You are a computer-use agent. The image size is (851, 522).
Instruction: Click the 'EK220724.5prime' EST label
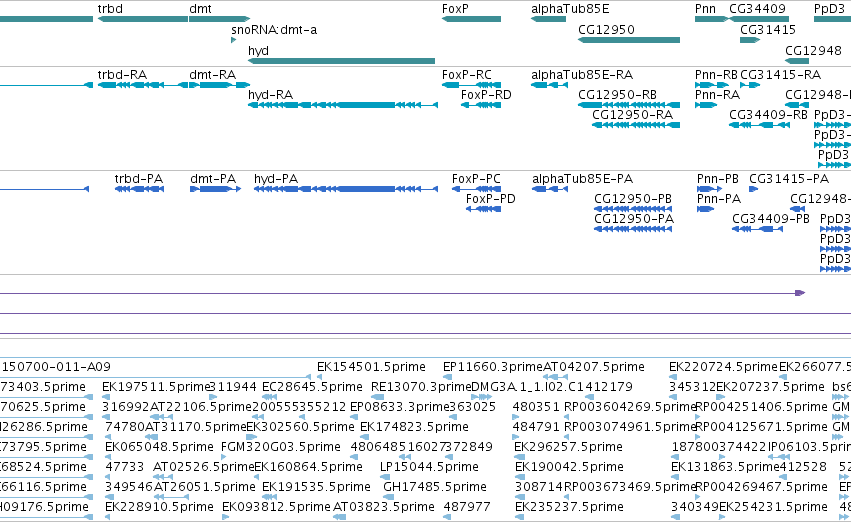click(723, 367)
